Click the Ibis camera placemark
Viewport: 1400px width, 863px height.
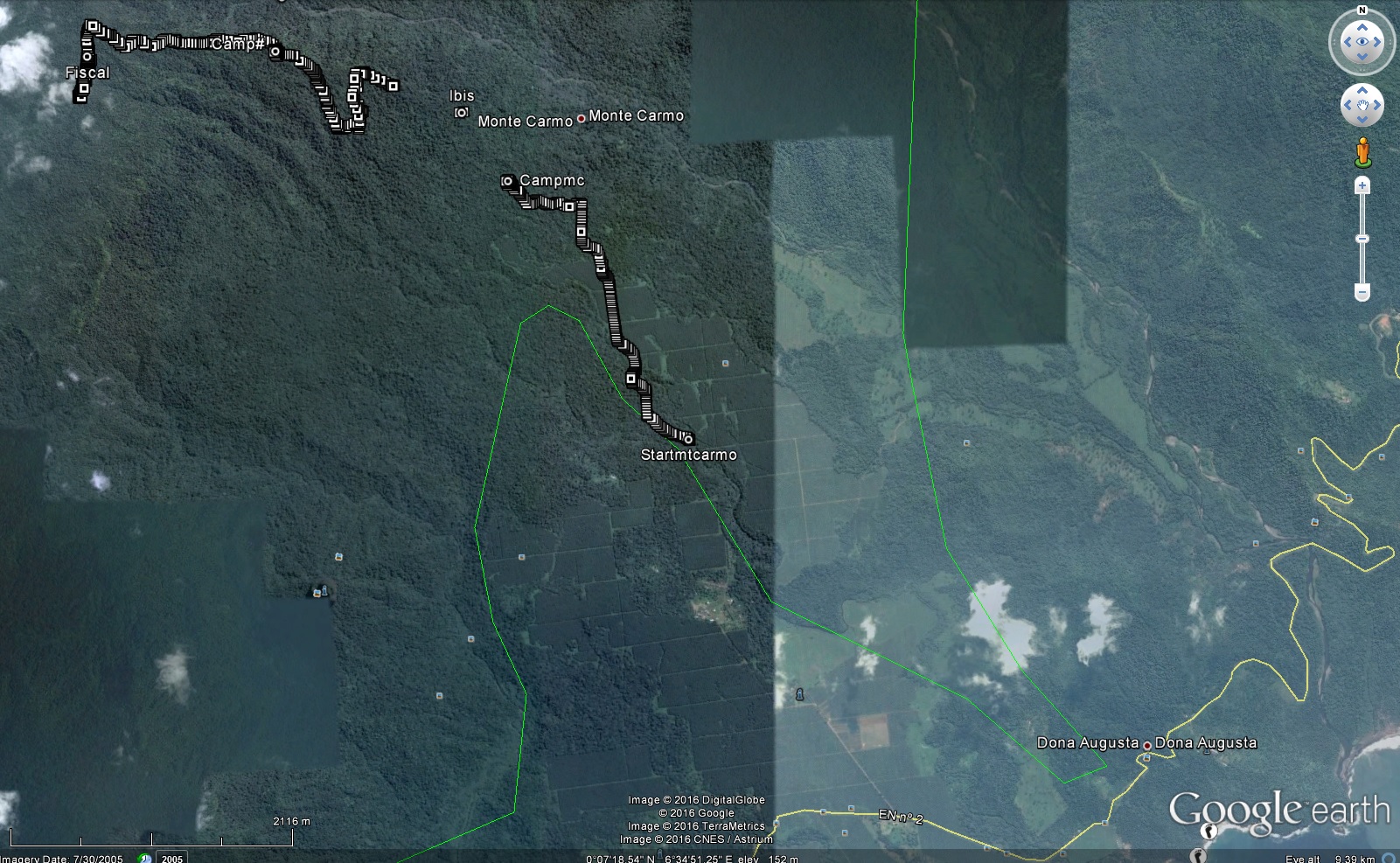coord(461,112)
